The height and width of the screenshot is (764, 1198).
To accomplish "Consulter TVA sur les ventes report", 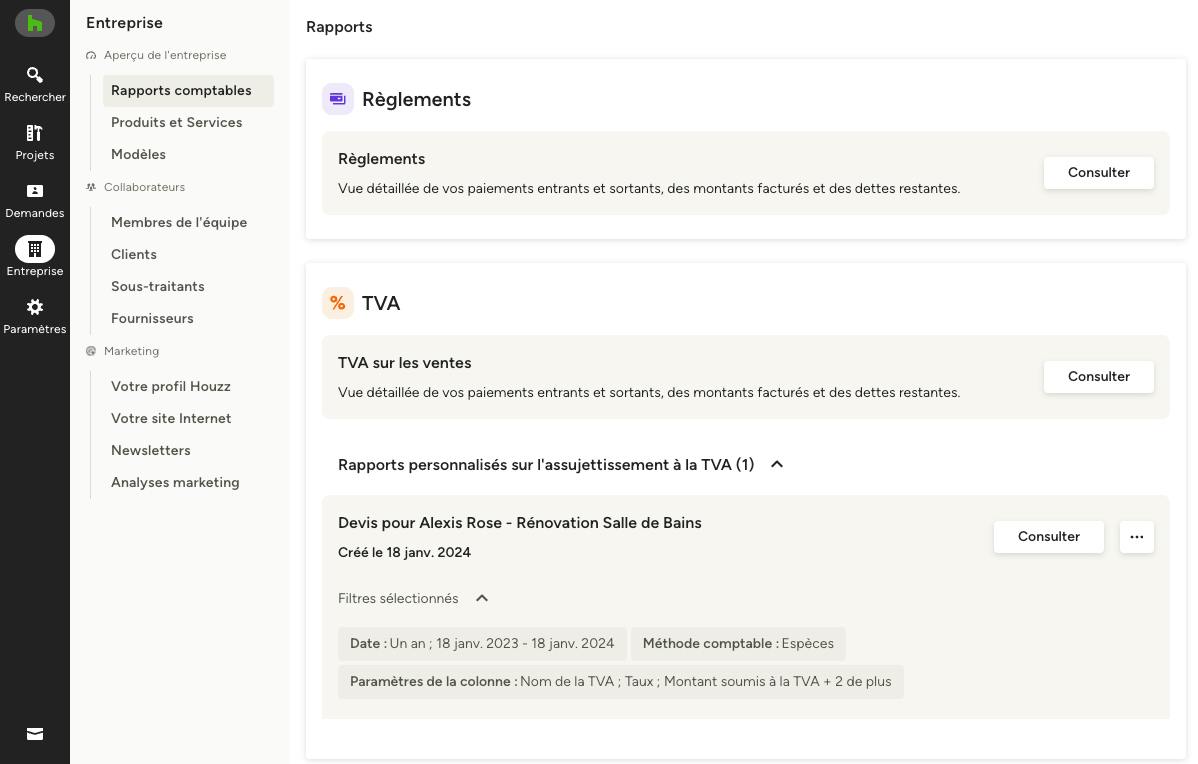I will click(1099, 377).
